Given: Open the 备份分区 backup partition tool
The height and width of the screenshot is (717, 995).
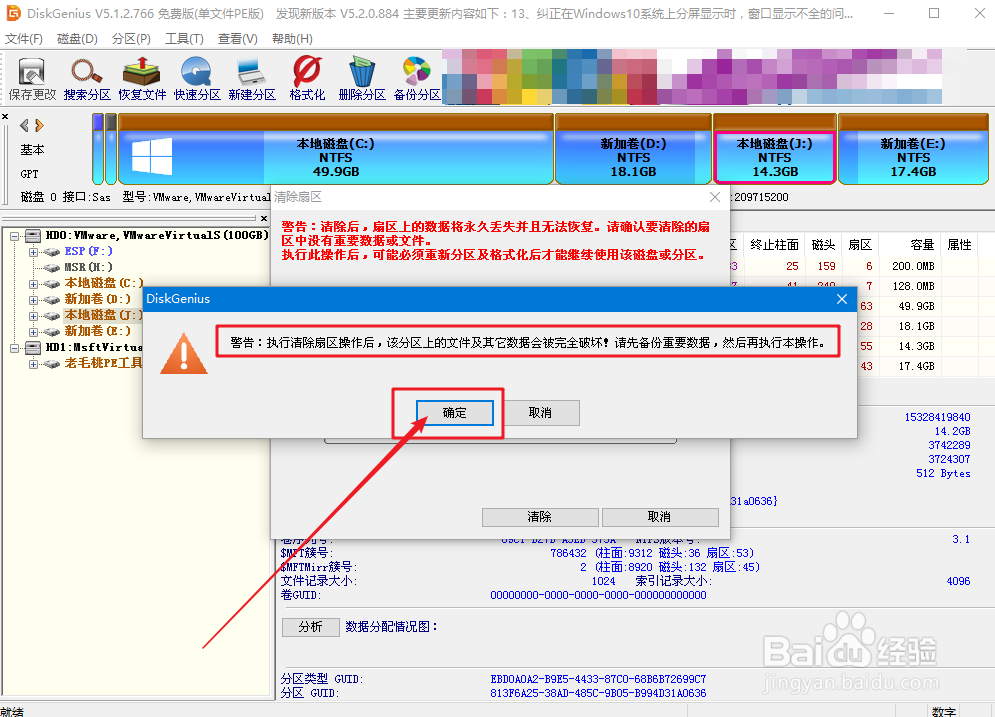Looking at the screenshot, I should pyautogui.click(x=416, y=78).
